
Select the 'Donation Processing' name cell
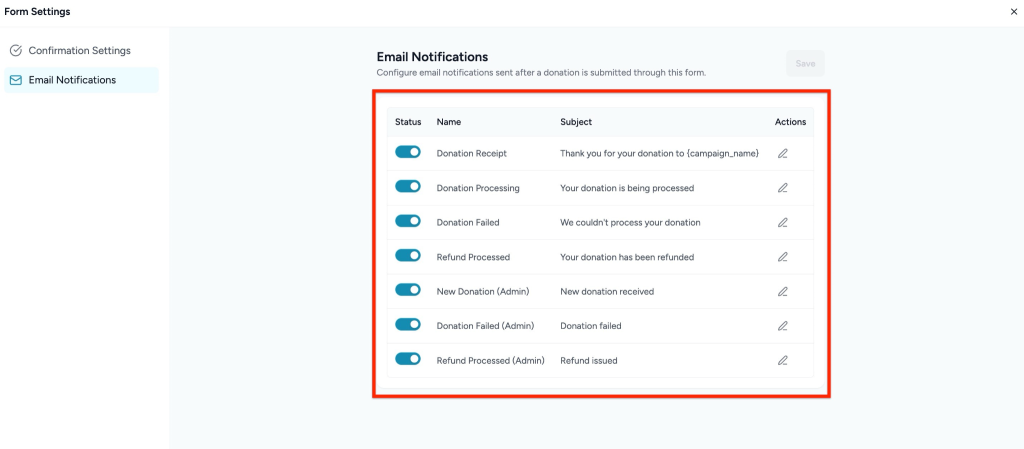point(478,188)
